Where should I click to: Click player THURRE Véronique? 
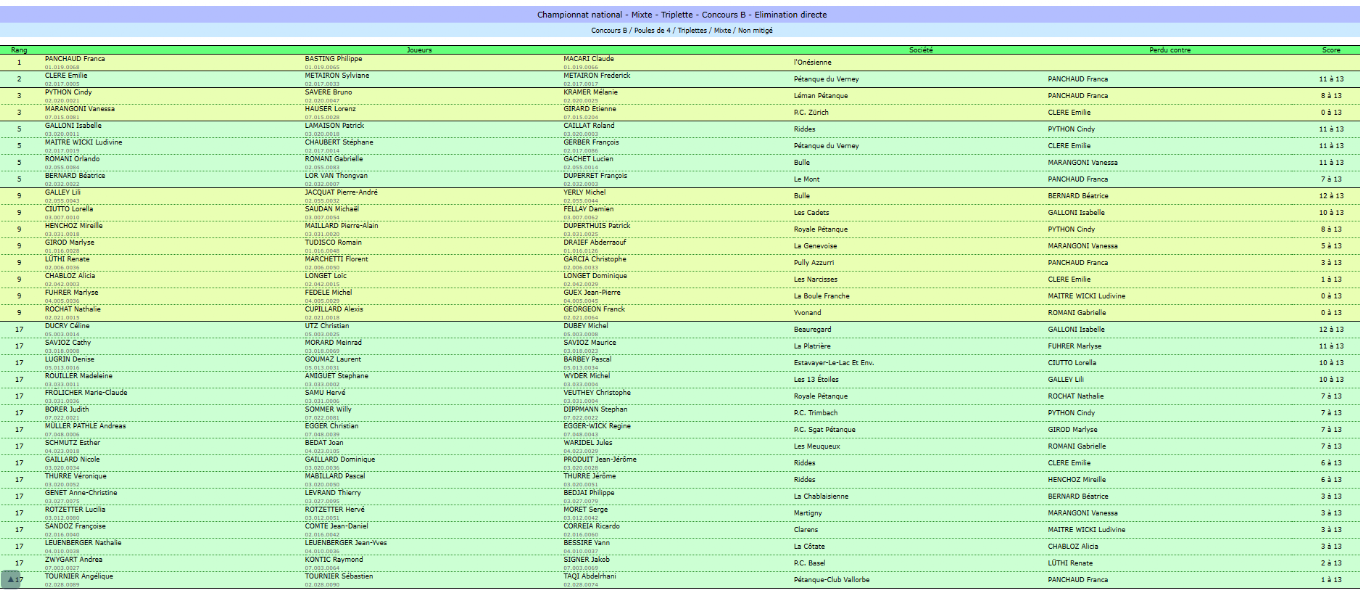(x=76, y=476)
